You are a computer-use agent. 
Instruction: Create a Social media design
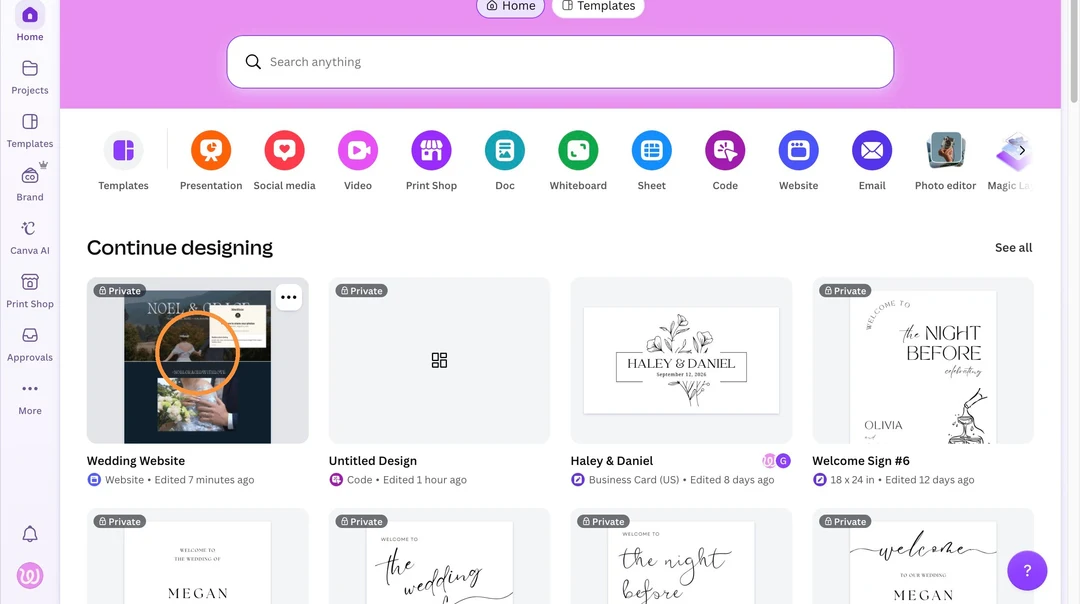284,150
